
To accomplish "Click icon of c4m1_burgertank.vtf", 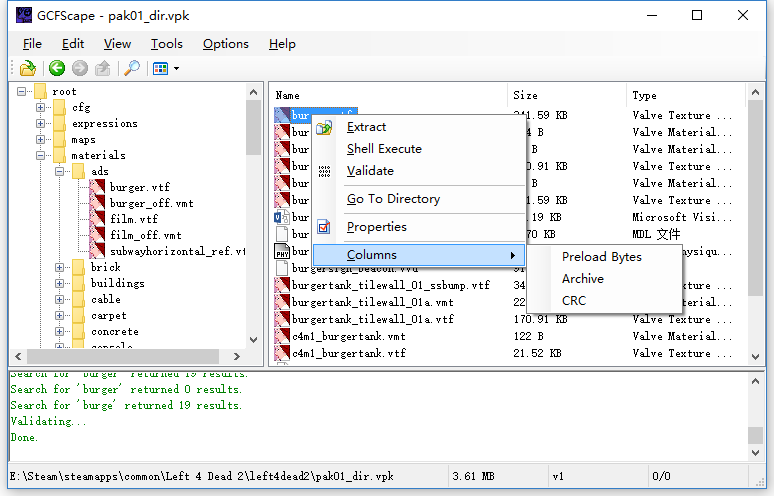I will pos(282,353).
